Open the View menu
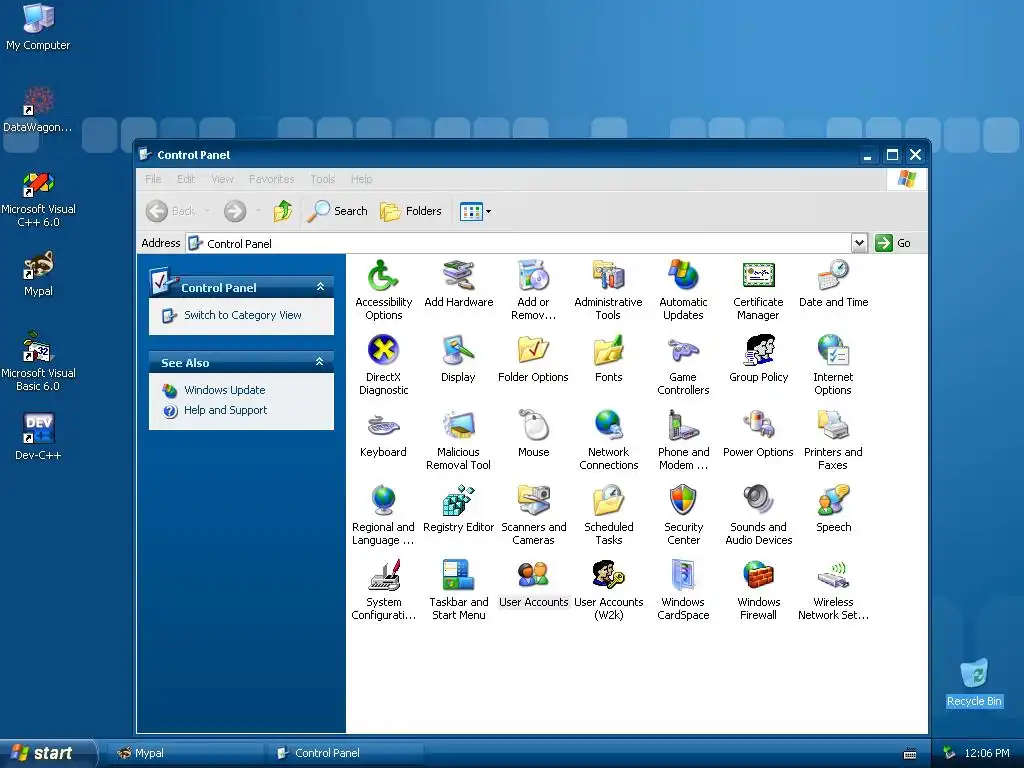The width and height of the screenshot is (1024, 768). point(222,179)
